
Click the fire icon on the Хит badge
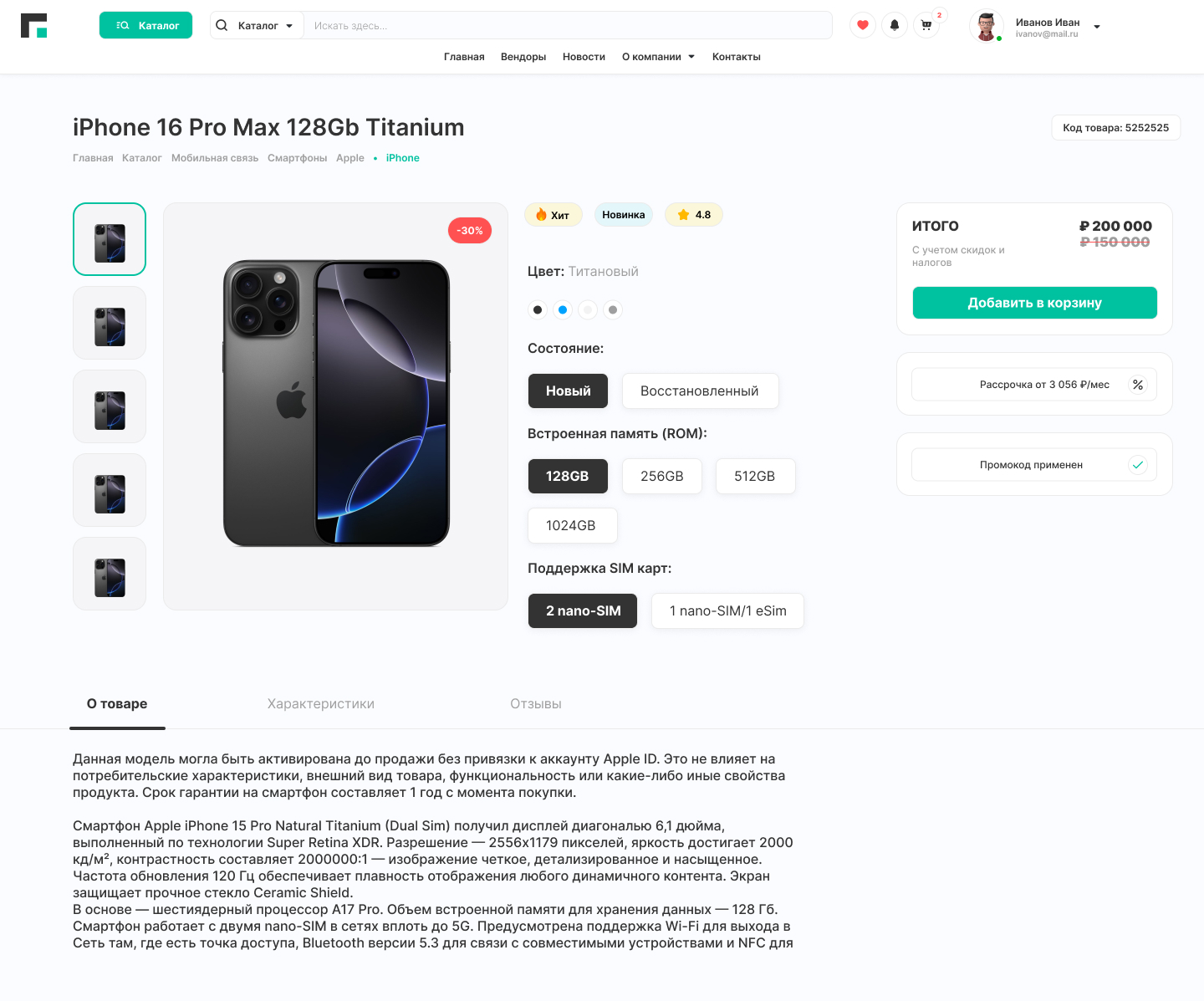(540, 214)
